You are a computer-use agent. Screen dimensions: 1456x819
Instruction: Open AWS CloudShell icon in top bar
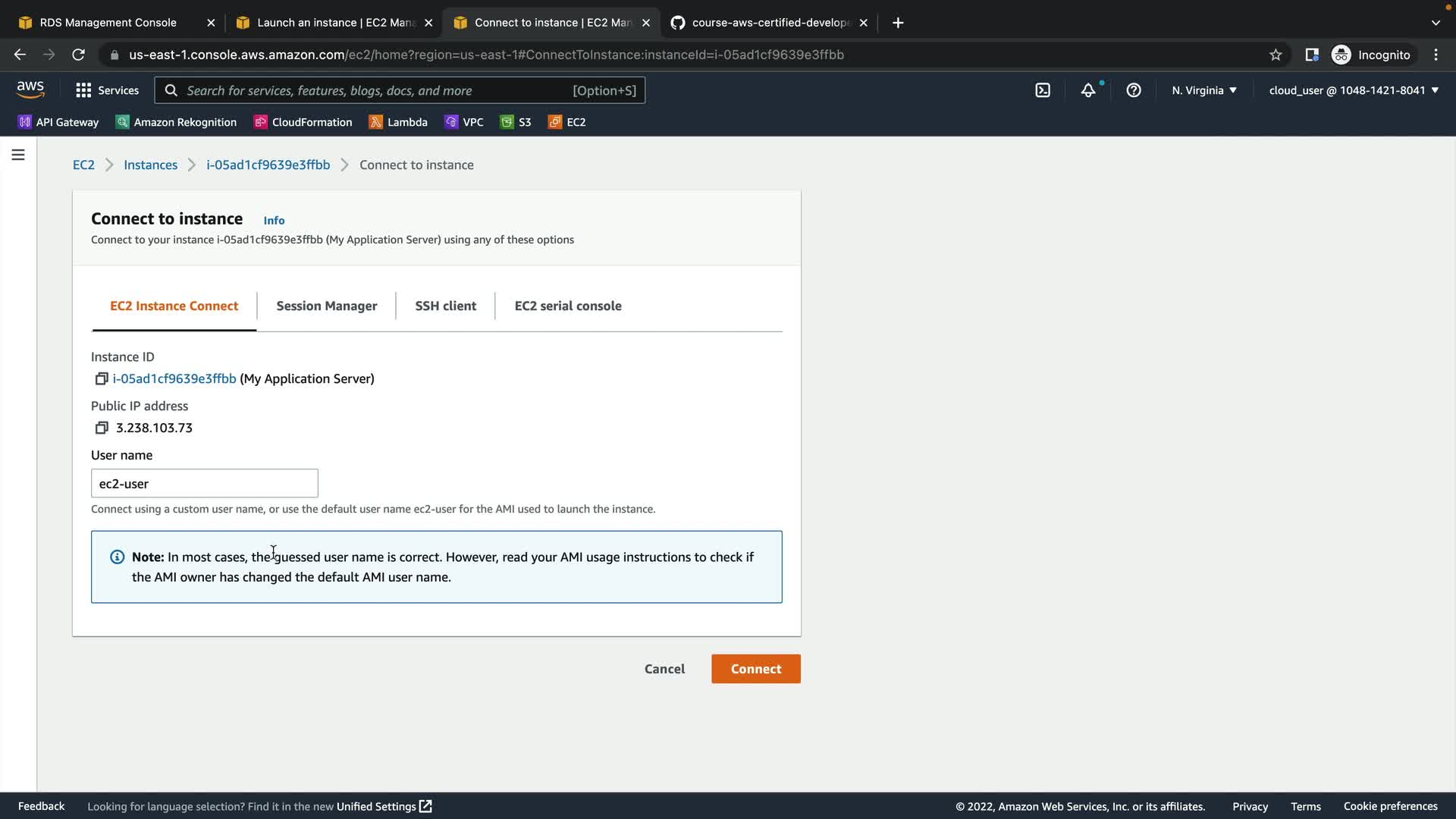tap(1043, 90)
